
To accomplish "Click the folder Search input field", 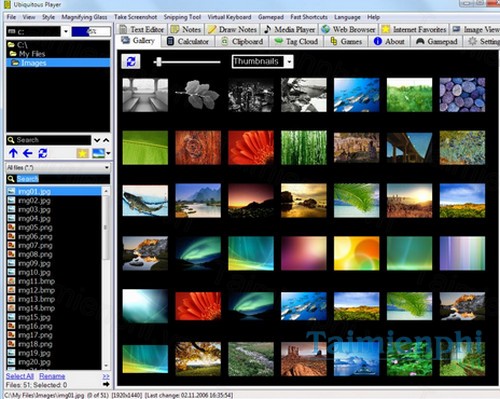I will 49,140.
